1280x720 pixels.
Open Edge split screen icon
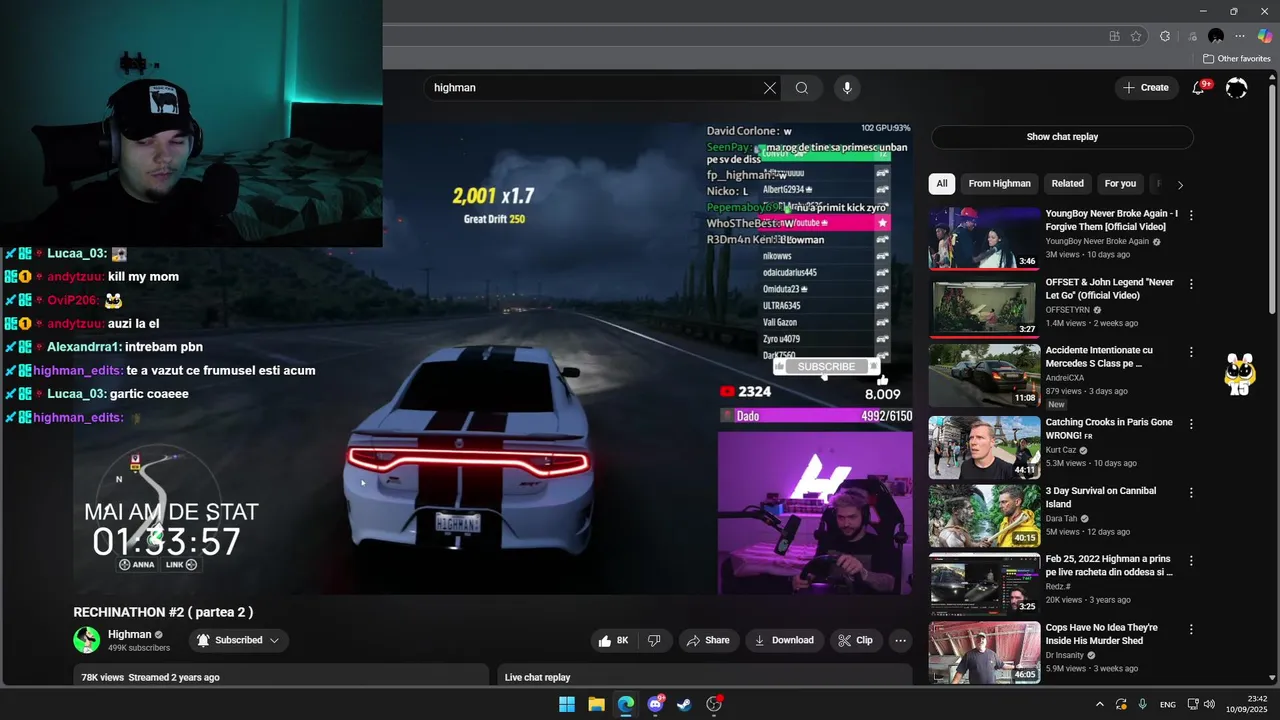[1114, 36]
